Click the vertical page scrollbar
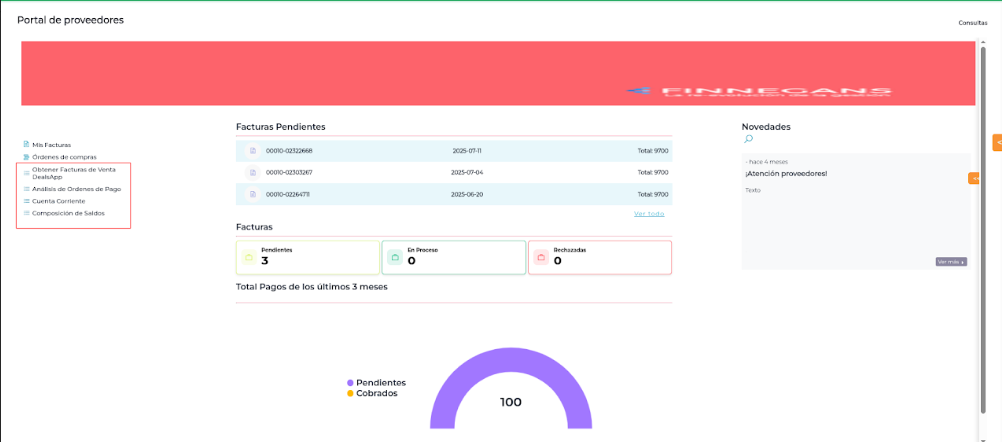This screenshot has width=1002, height=442. (x=983, y=230)
